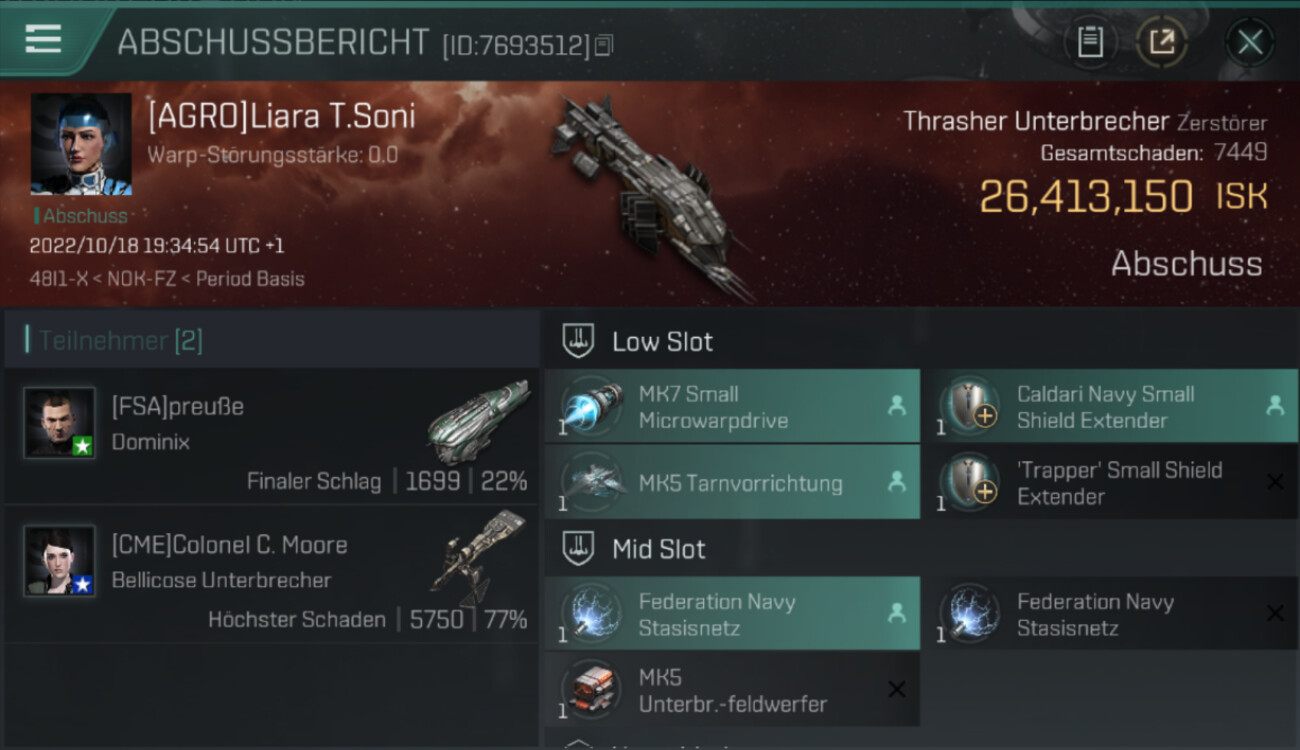The height and width of the screenshot is (750, 1300).
Task: Open the hamburger menu
Action: pyautogui.click(x=43, y=39)
